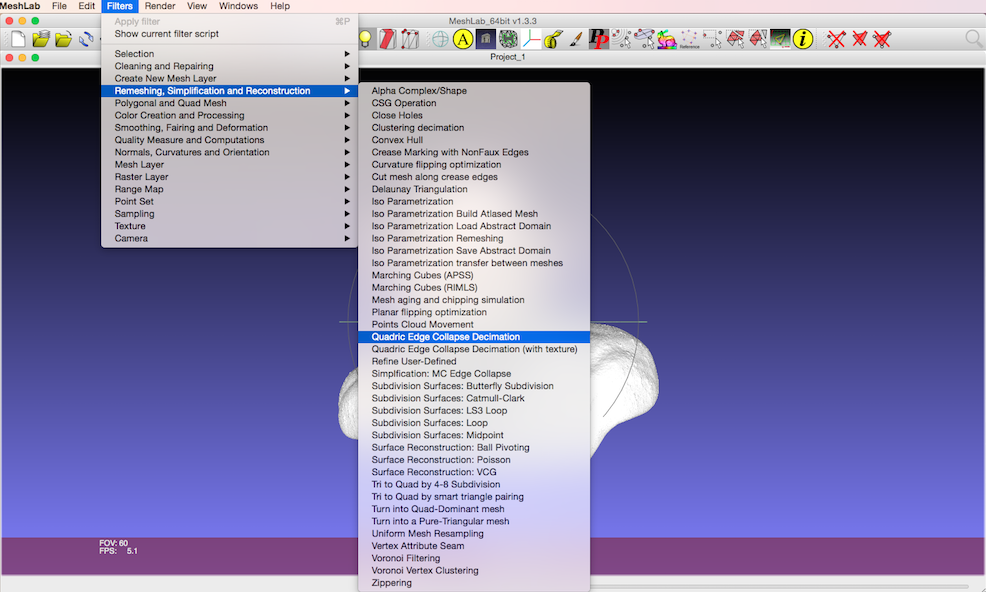Click the red slab face rendering icon

point(387,39)
